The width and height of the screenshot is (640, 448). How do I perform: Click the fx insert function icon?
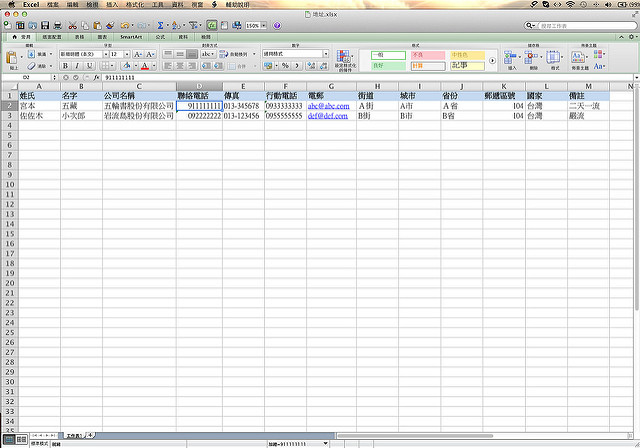[96, 77]
